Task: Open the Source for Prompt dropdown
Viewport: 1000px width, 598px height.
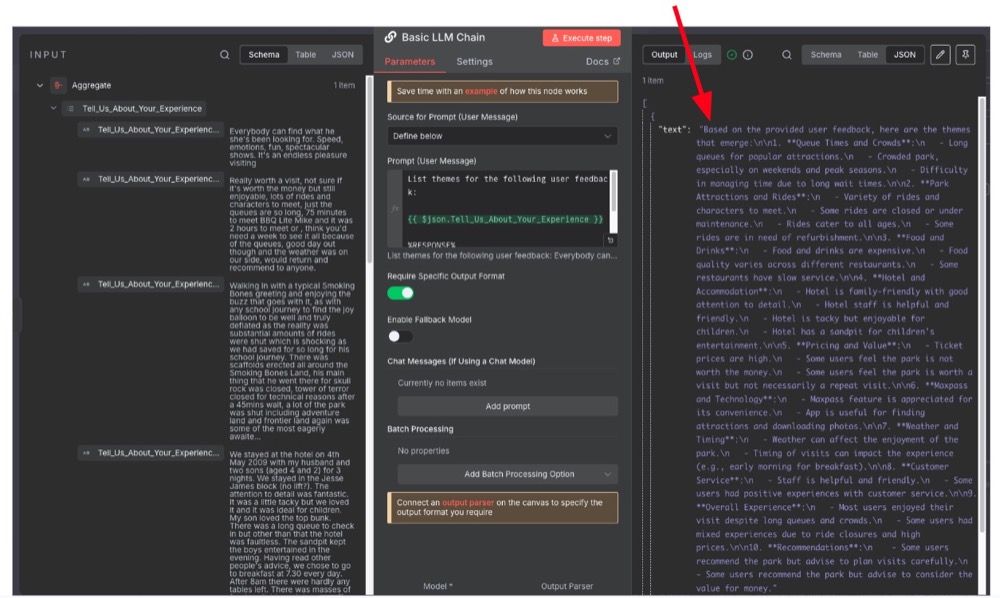Action: 502,136
